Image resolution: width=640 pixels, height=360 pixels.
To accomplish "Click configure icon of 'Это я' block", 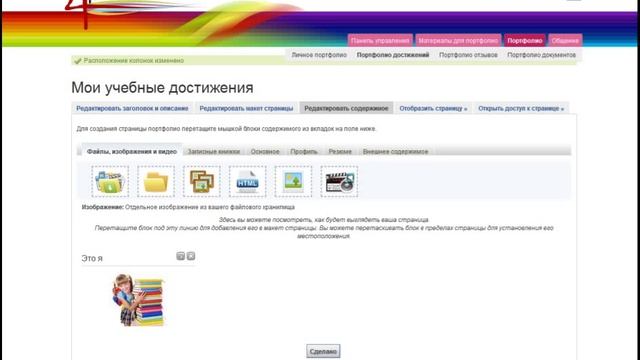I will tap(180, 256).
